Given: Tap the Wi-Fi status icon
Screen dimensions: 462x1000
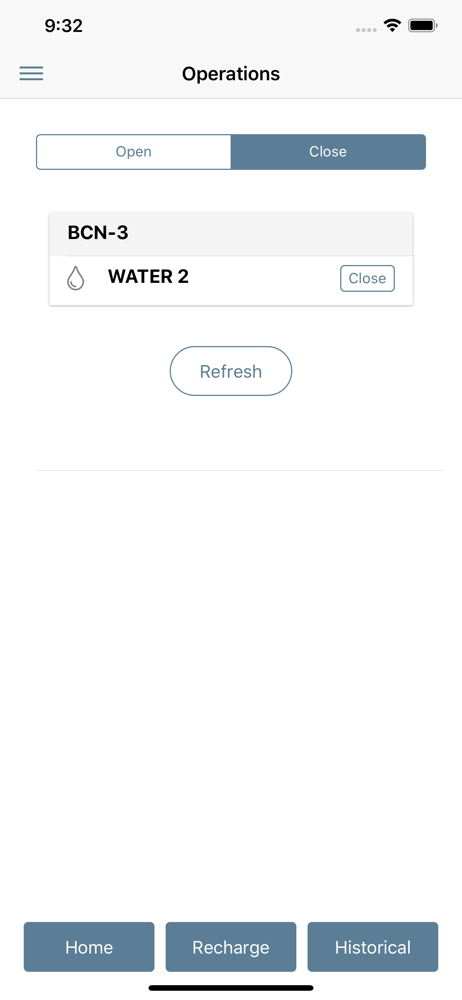Looking at the screenshot, I should click(x=392, y=26).
